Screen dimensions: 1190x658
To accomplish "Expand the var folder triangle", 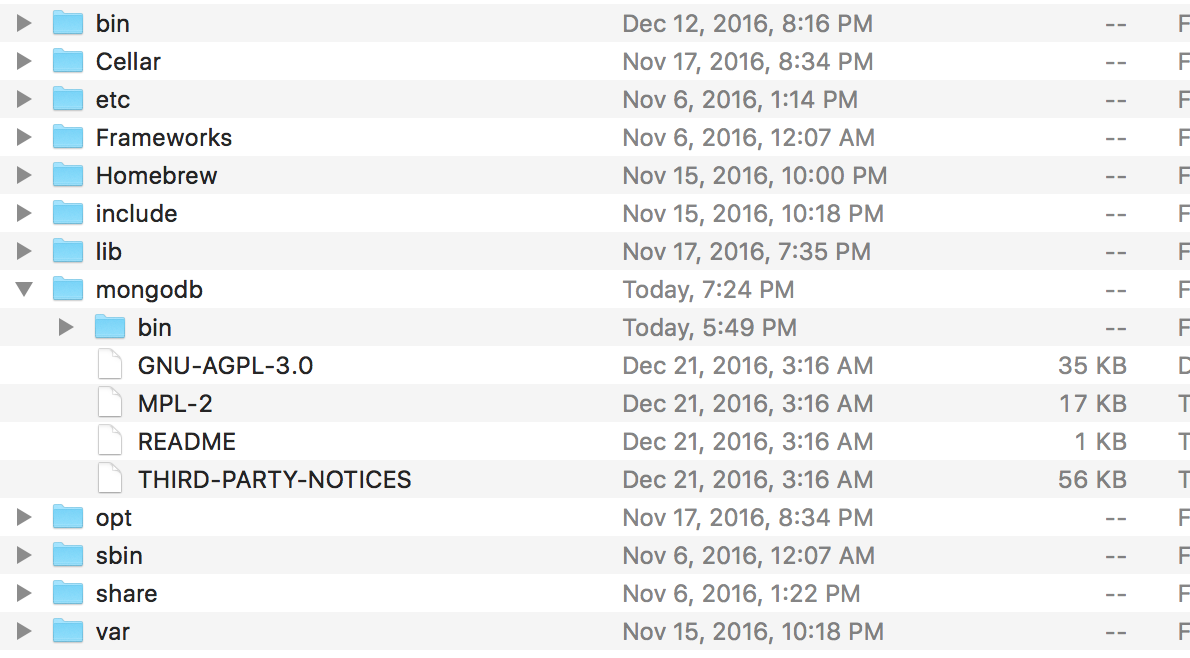I will (x=24, y=631).
